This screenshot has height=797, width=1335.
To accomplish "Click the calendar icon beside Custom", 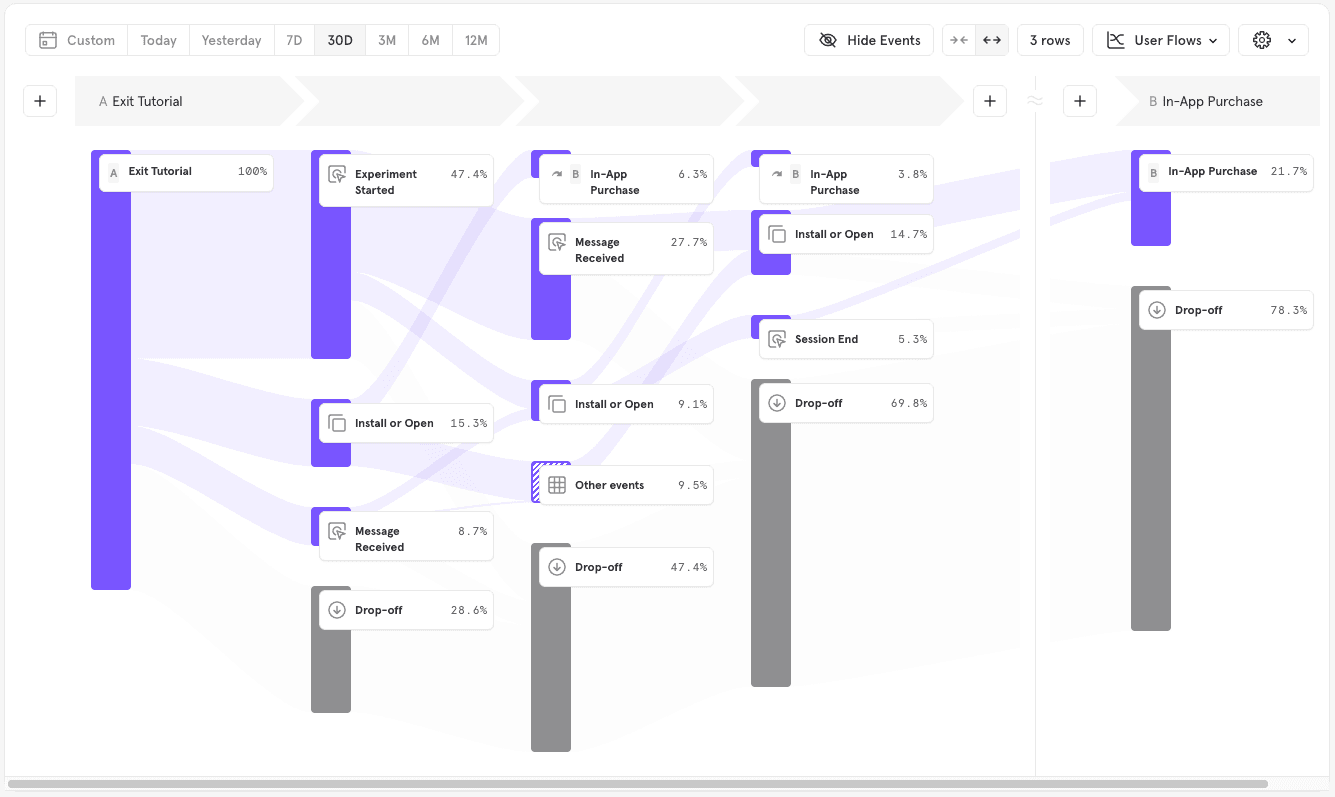I will 48,40.
